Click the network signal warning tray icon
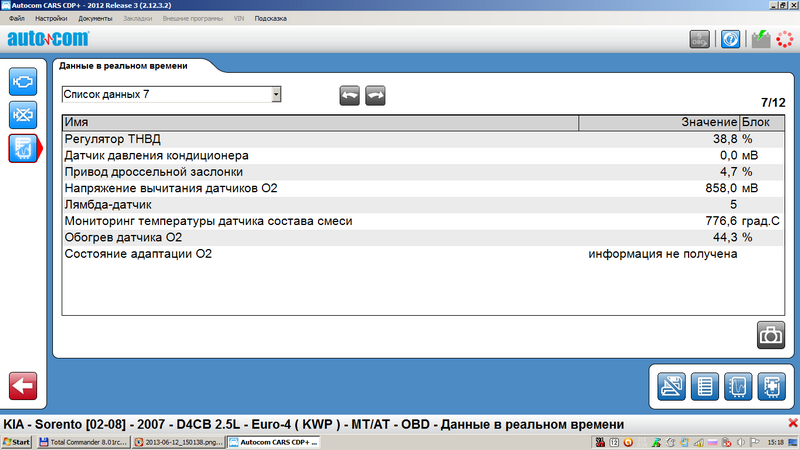Viewport: 800px width, 450px height. 698,442
